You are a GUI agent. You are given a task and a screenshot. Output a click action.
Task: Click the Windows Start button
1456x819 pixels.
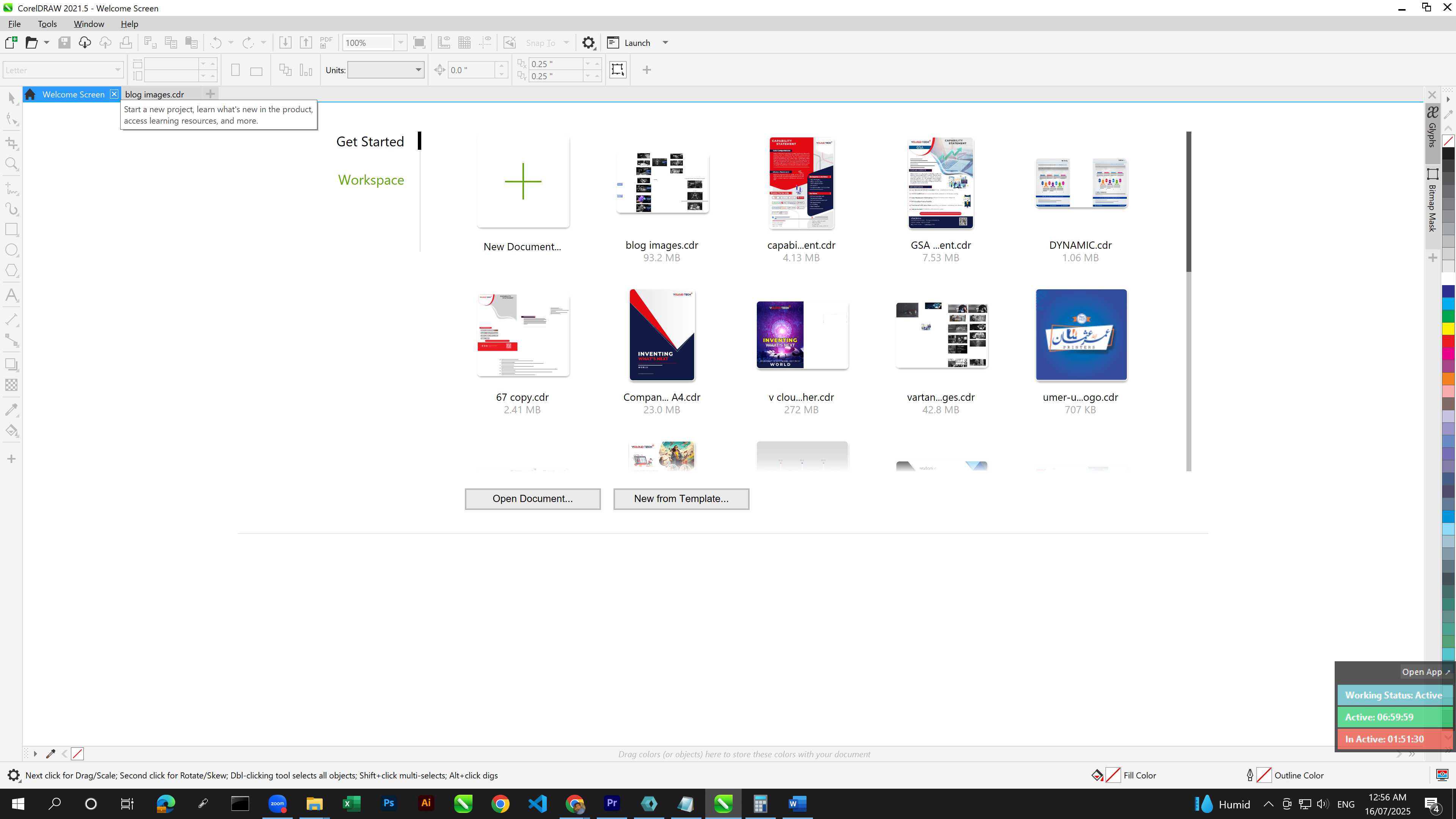17,803
